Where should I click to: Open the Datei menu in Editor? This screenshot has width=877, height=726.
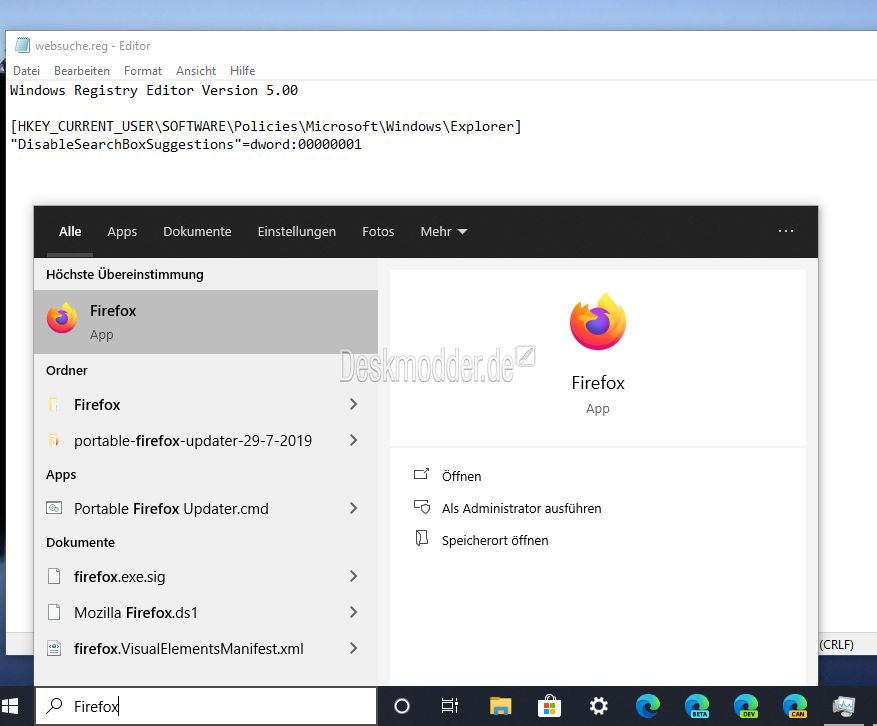26,70
